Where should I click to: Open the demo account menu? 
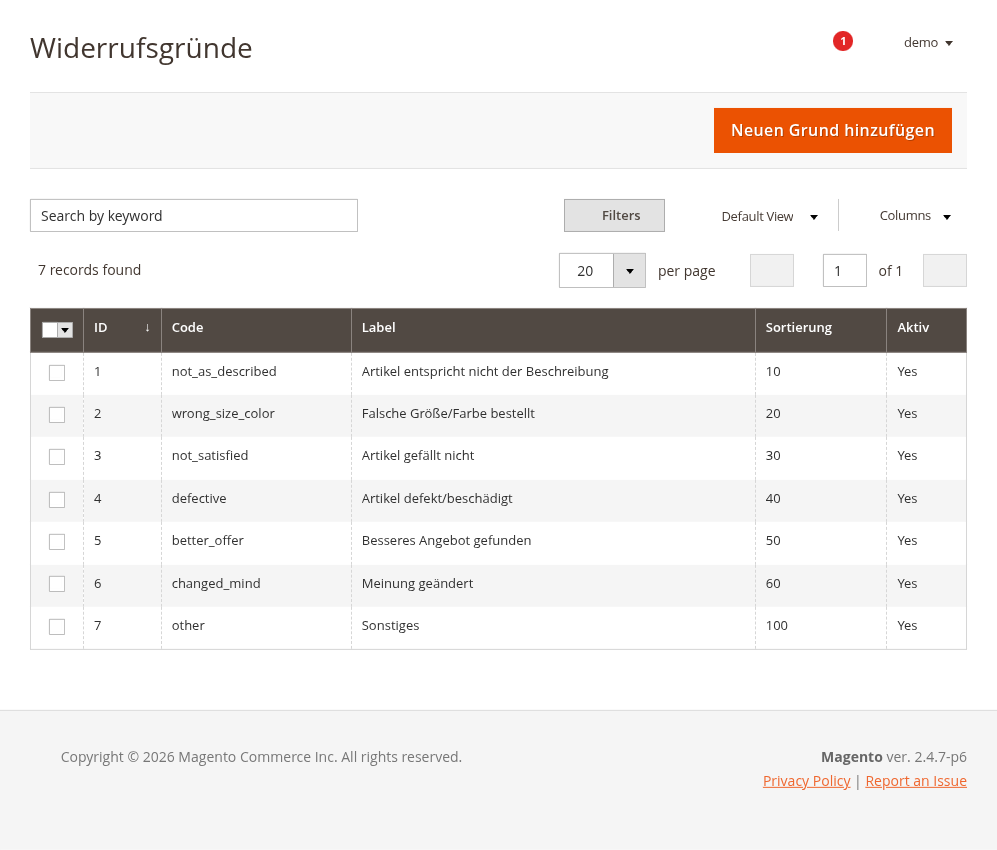pos(928,43)
